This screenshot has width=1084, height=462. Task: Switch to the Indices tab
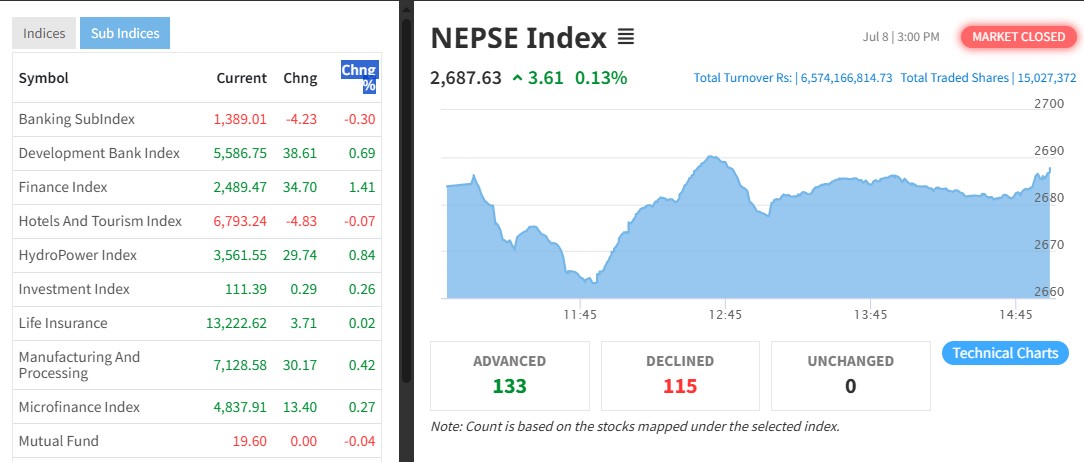[44, 33]
